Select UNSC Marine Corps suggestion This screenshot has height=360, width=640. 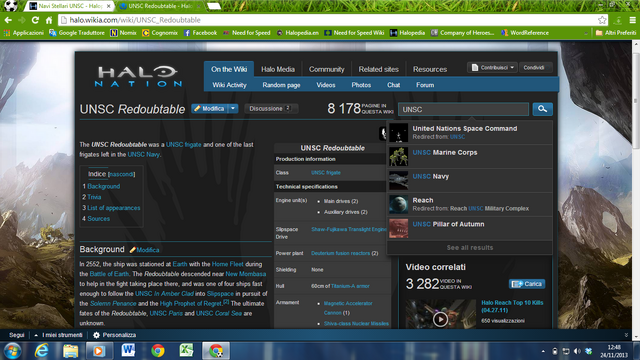point(470,156)
